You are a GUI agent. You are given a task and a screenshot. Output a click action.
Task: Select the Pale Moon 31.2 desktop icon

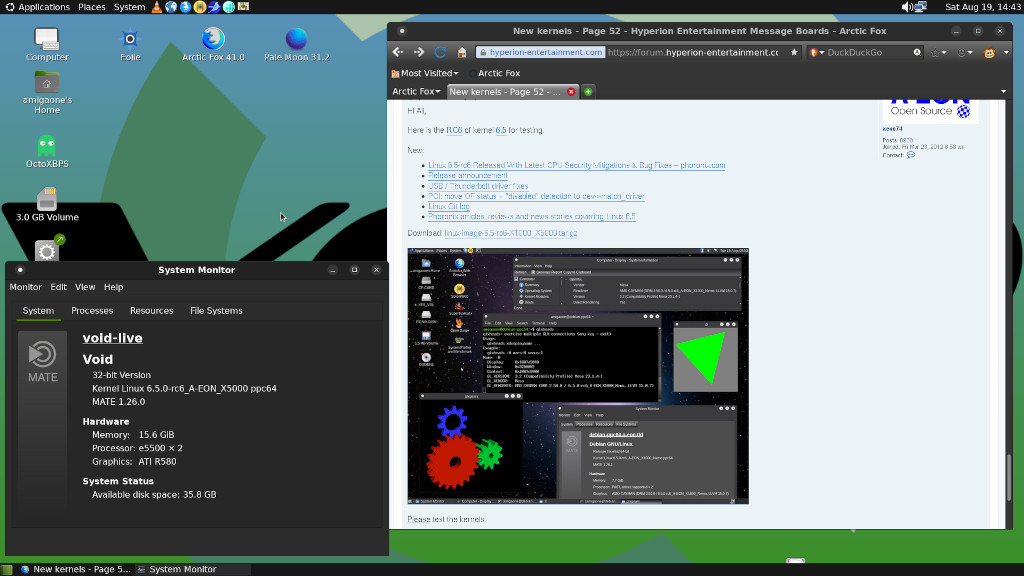click(x=296, y=44)
